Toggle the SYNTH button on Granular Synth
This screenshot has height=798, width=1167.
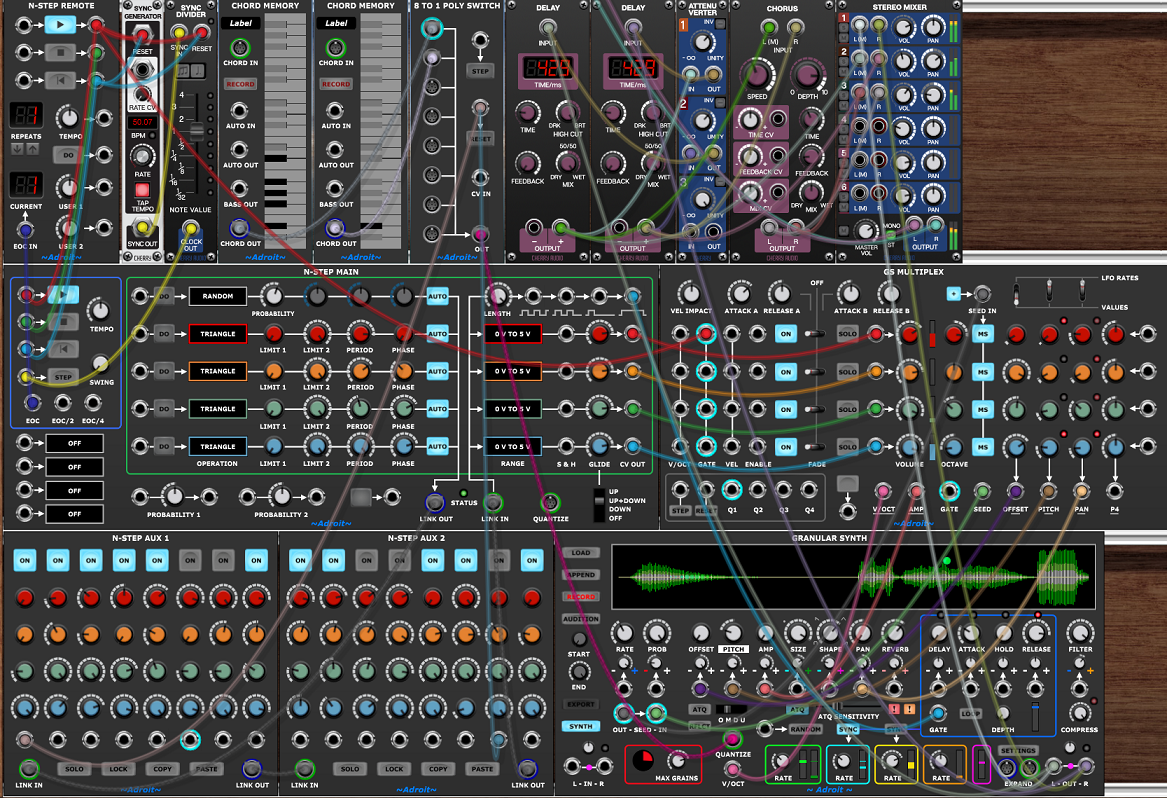[x=581, y=727]
